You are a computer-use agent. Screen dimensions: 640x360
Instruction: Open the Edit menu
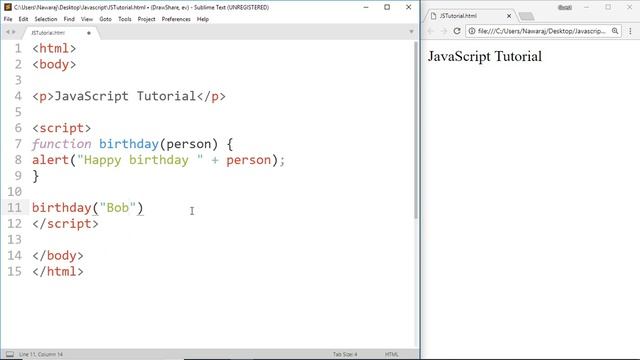pos(23,19)
